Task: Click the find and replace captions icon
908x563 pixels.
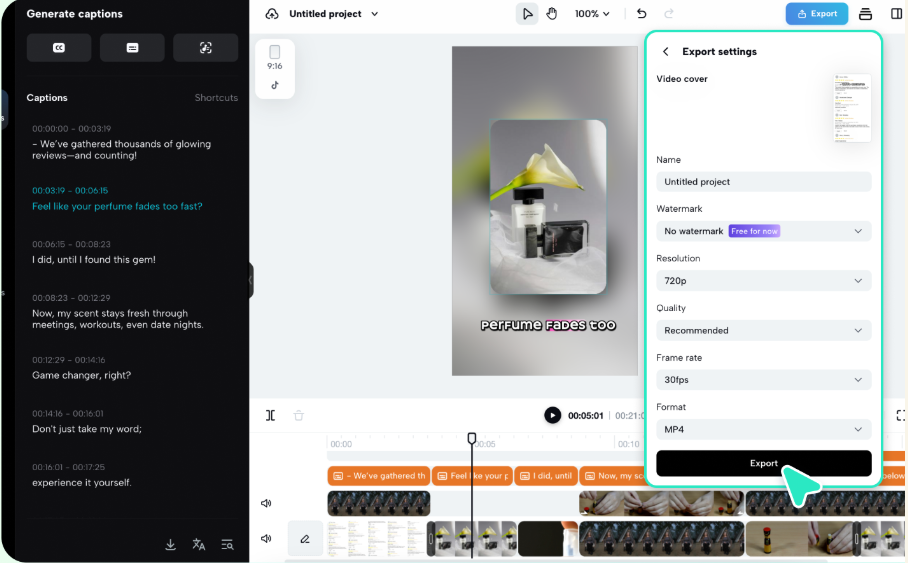Action: click(228, 544)
